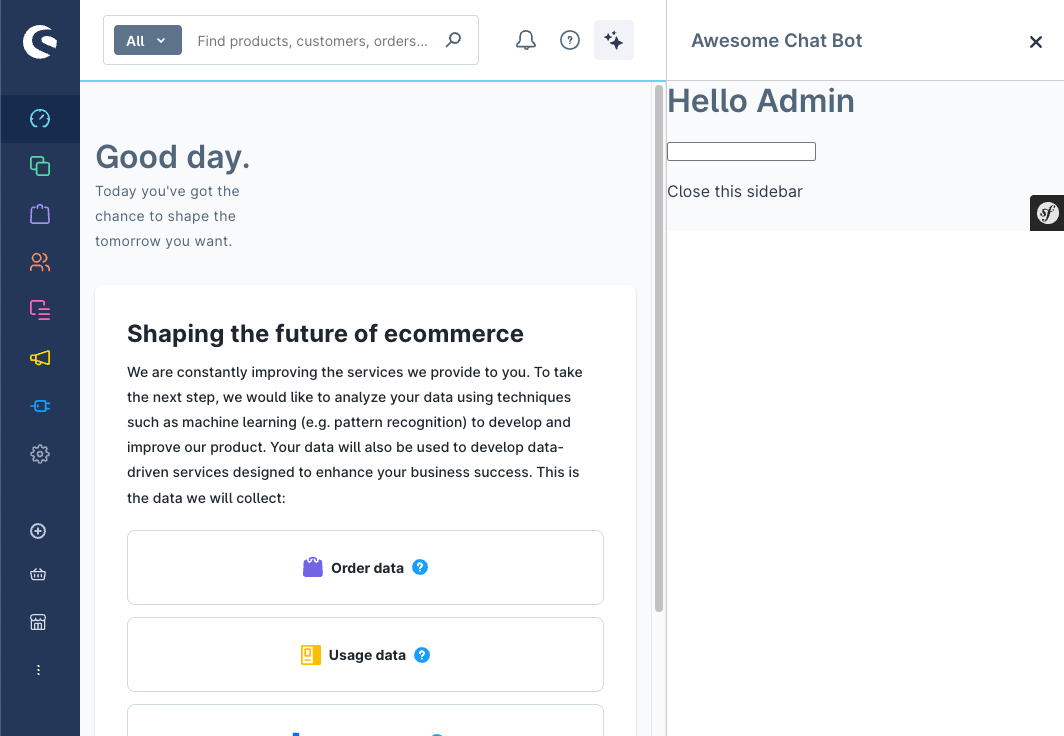Open the Marketing megaphone icon

40,358
